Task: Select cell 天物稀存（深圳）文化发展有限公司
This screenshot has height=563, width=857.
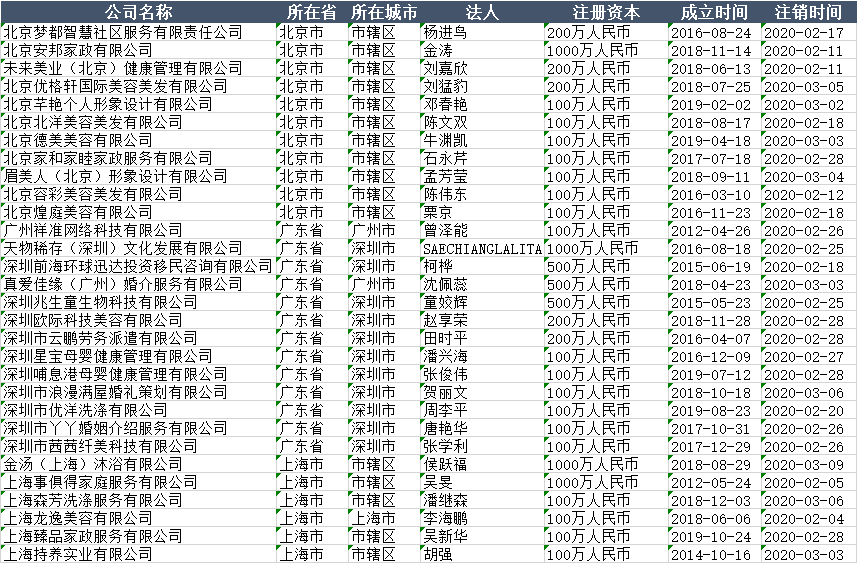Action: tap(138, 248)
